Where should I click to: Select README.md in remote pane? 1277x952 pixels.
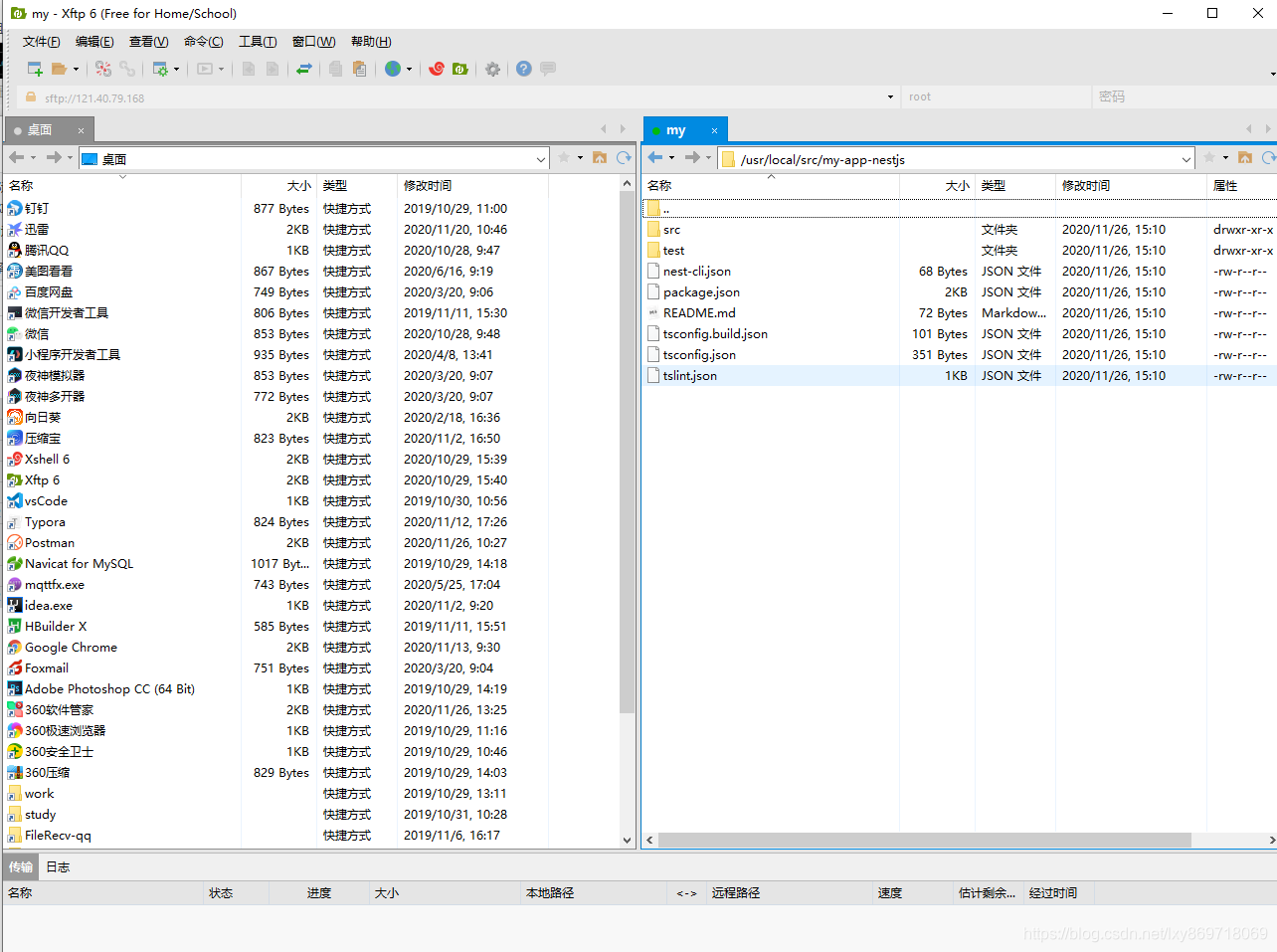pyautogui.click(x=699, y=313)
